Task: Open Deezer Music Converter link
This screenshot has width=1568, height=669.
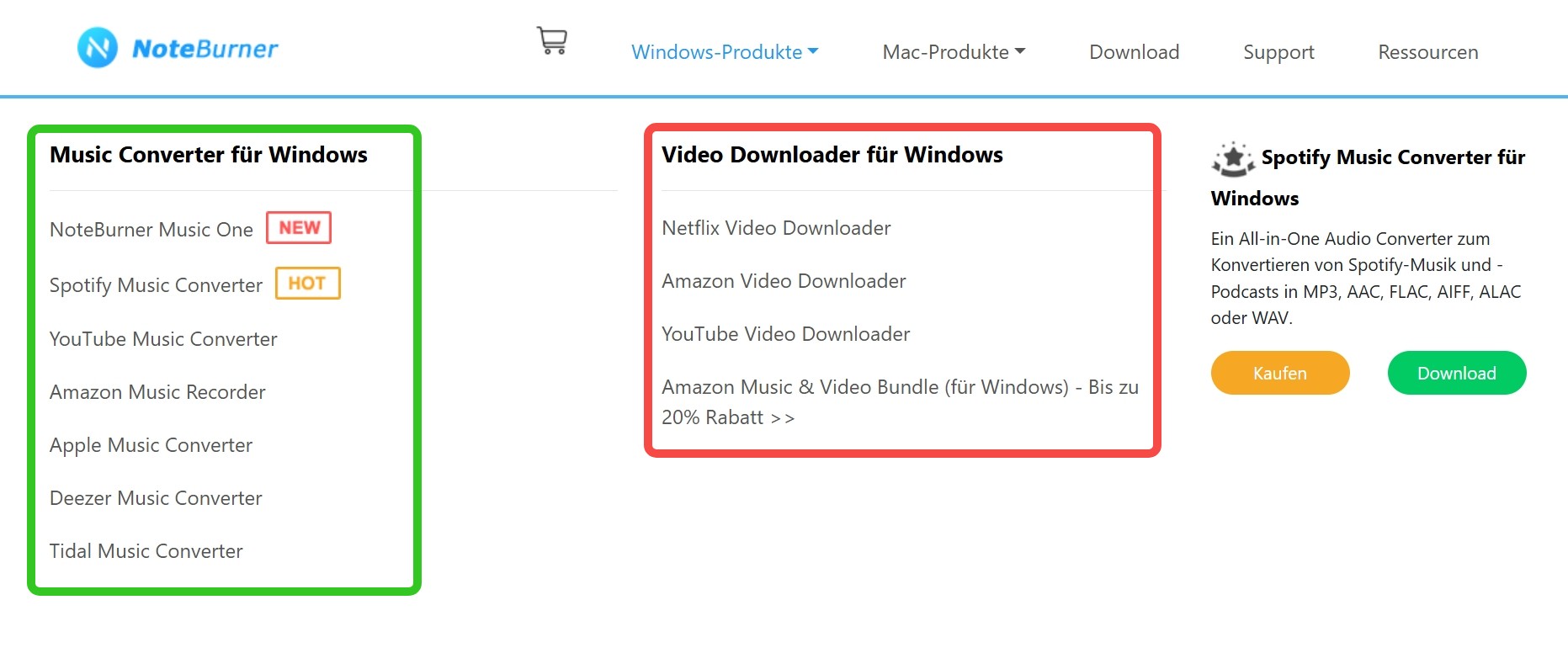Action: [156, 498]
